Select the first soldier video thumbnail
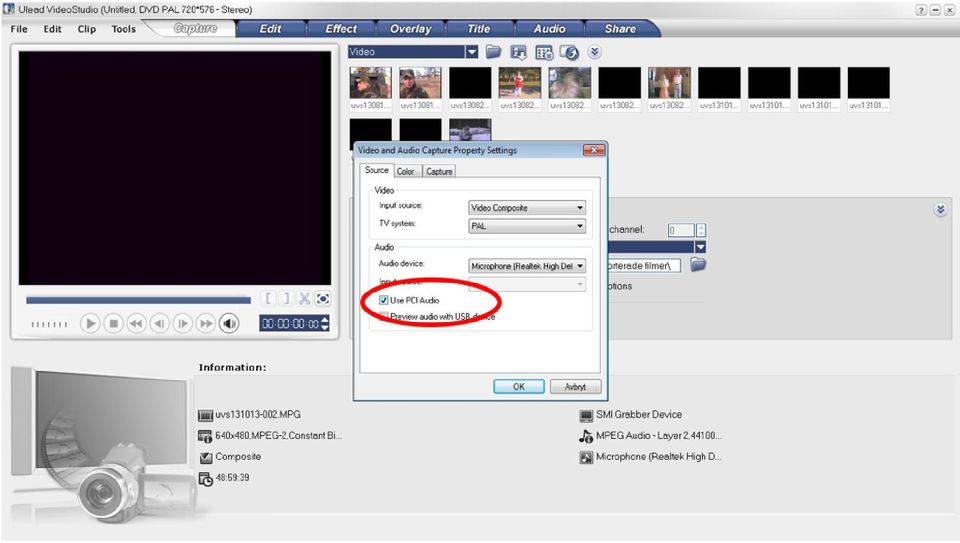This screenshot has width=960, height=543. point(370,83)
